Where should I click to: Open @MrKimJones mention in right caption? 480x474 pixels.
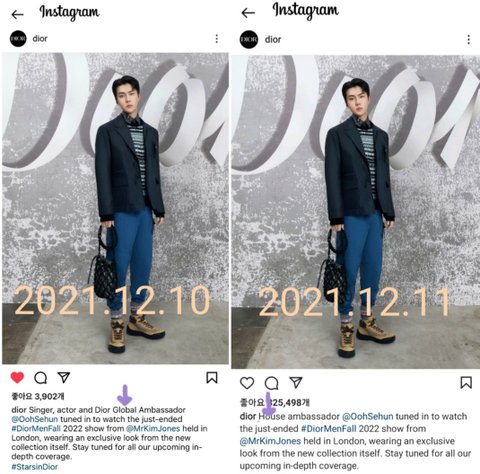pos(270,441)
